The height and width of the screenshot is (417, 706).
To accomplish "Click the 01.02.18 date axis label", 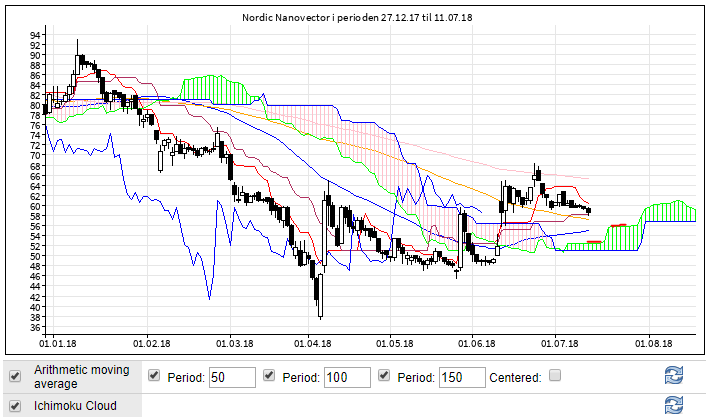I will coord(152,344).
